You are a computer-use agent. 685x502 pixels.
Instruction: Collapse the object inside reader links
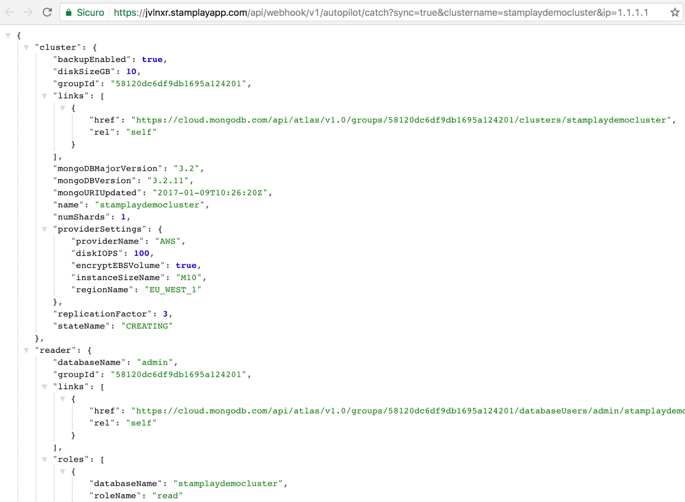tap(63, 399)
